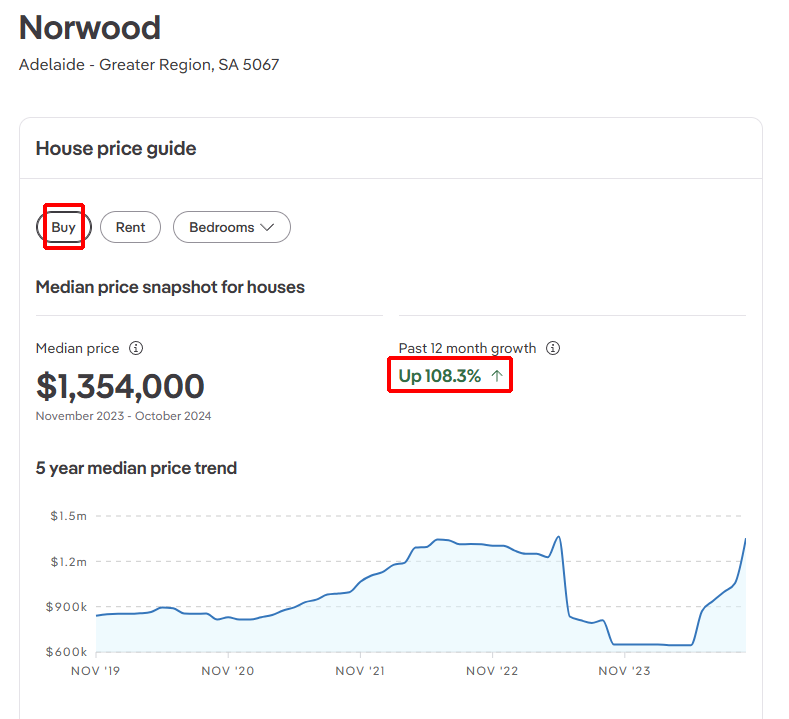Click the November 2023 - October 2024 date range
Image resolution: width=789 pixels, height=719 pixels.
tap(123, 416)
